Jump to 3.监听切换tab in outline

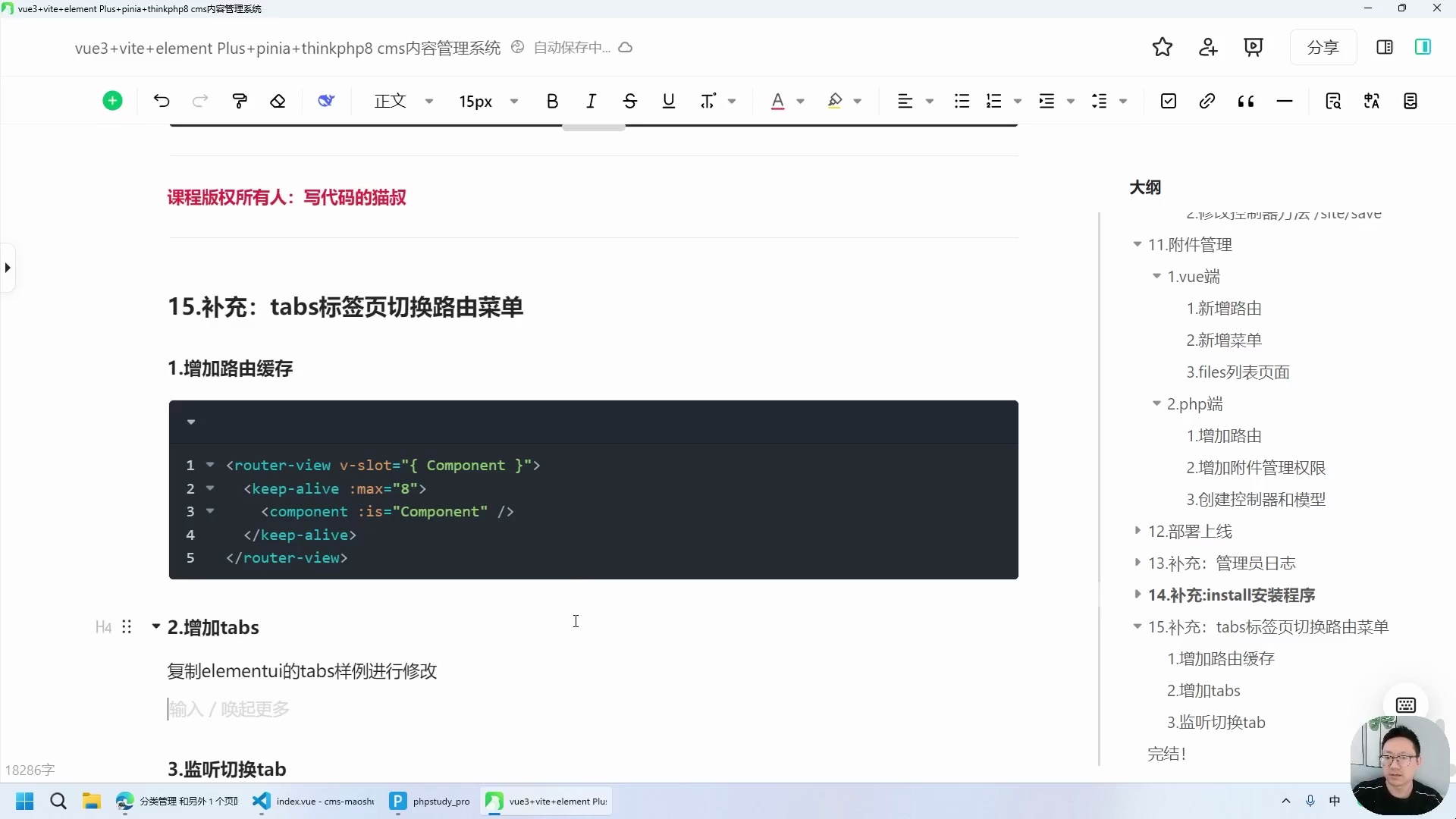[1216, 722]
